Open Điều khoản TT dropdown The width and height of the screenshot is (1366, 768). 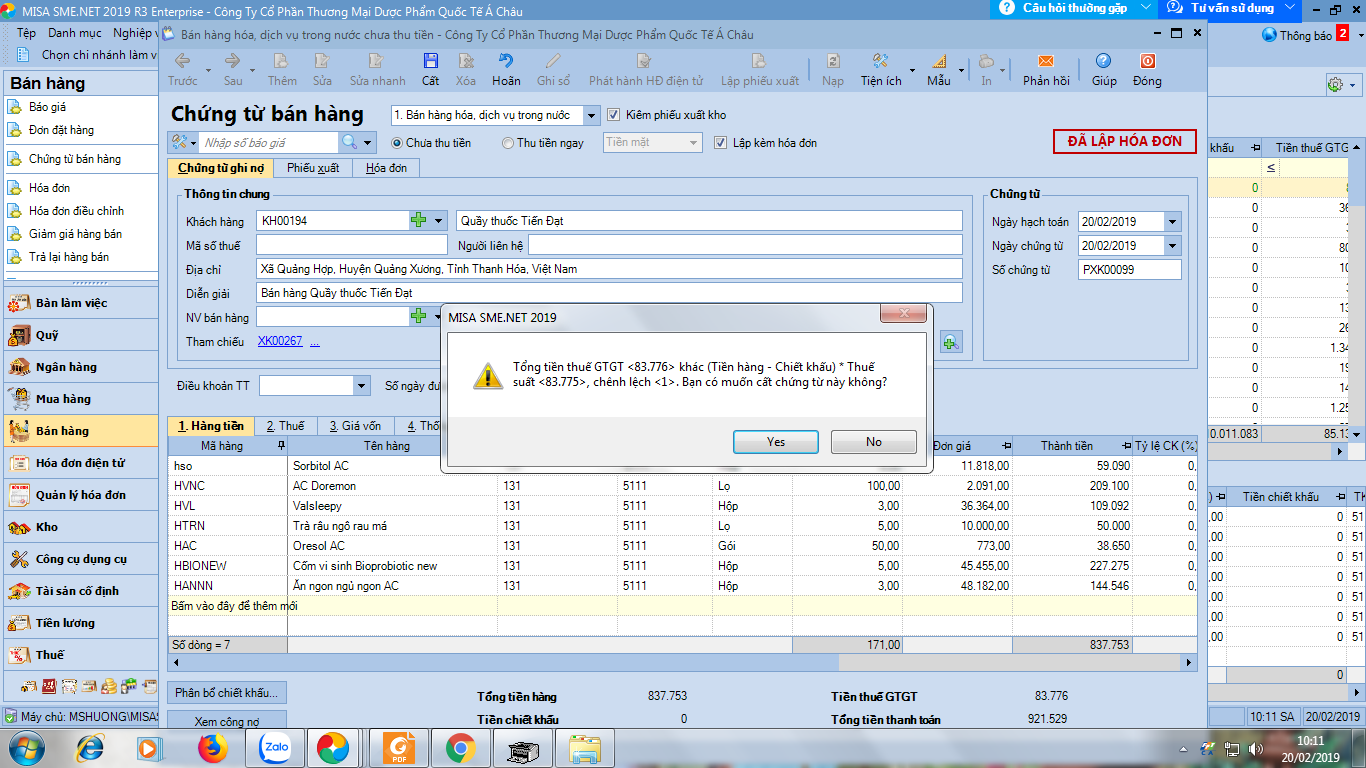361,386
